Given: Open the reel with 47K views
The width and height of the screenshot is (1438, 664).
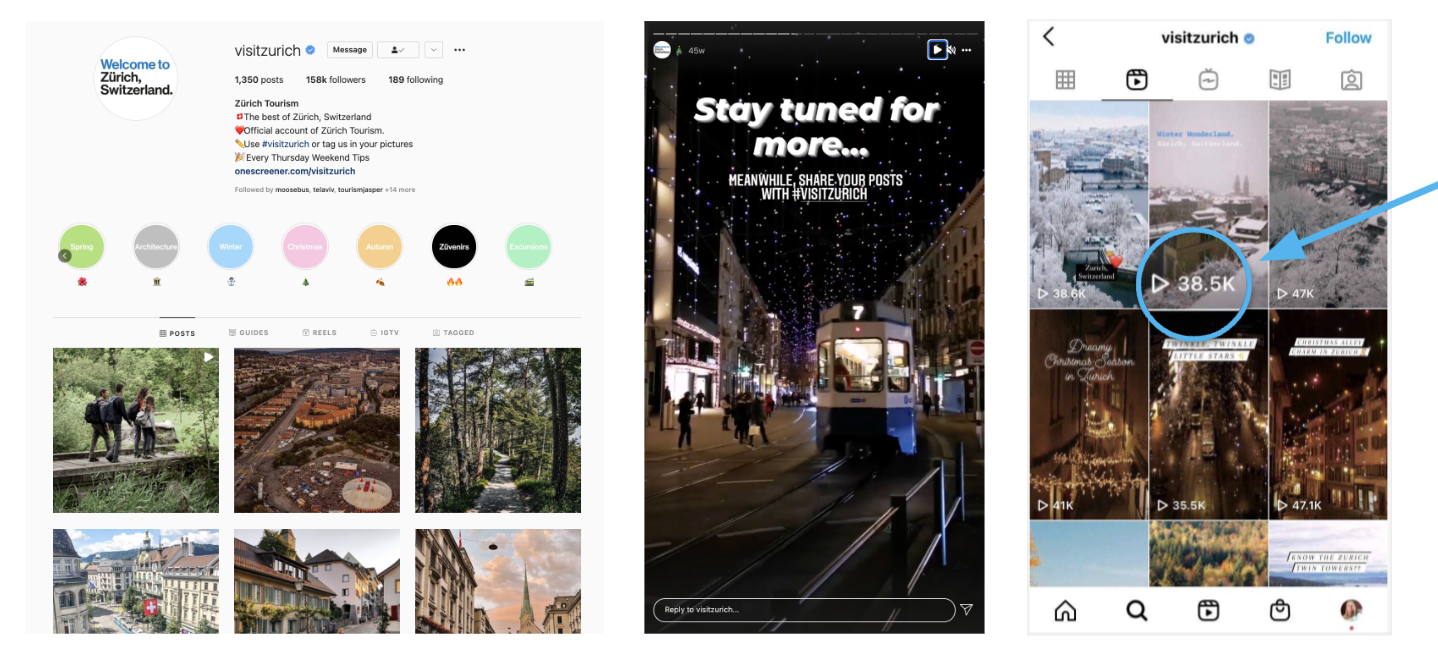Looking at the screenshot, I should [1328, 204].
